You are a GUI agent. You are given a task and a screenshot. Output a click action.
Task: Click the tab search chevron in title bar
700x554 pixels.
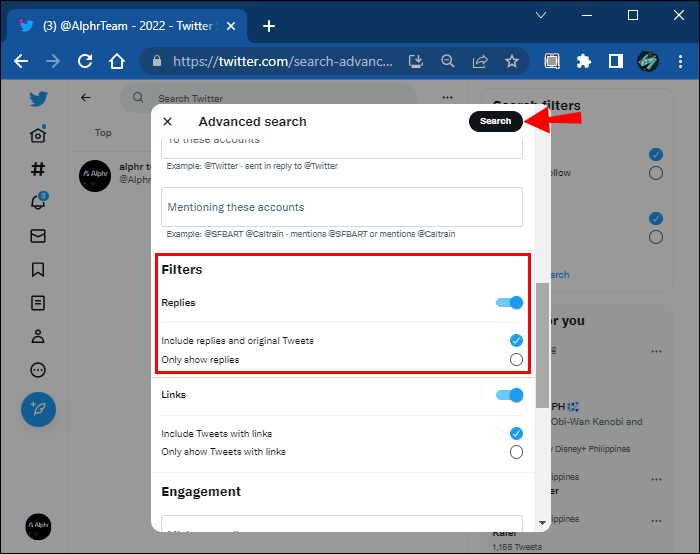coord(541,15)
